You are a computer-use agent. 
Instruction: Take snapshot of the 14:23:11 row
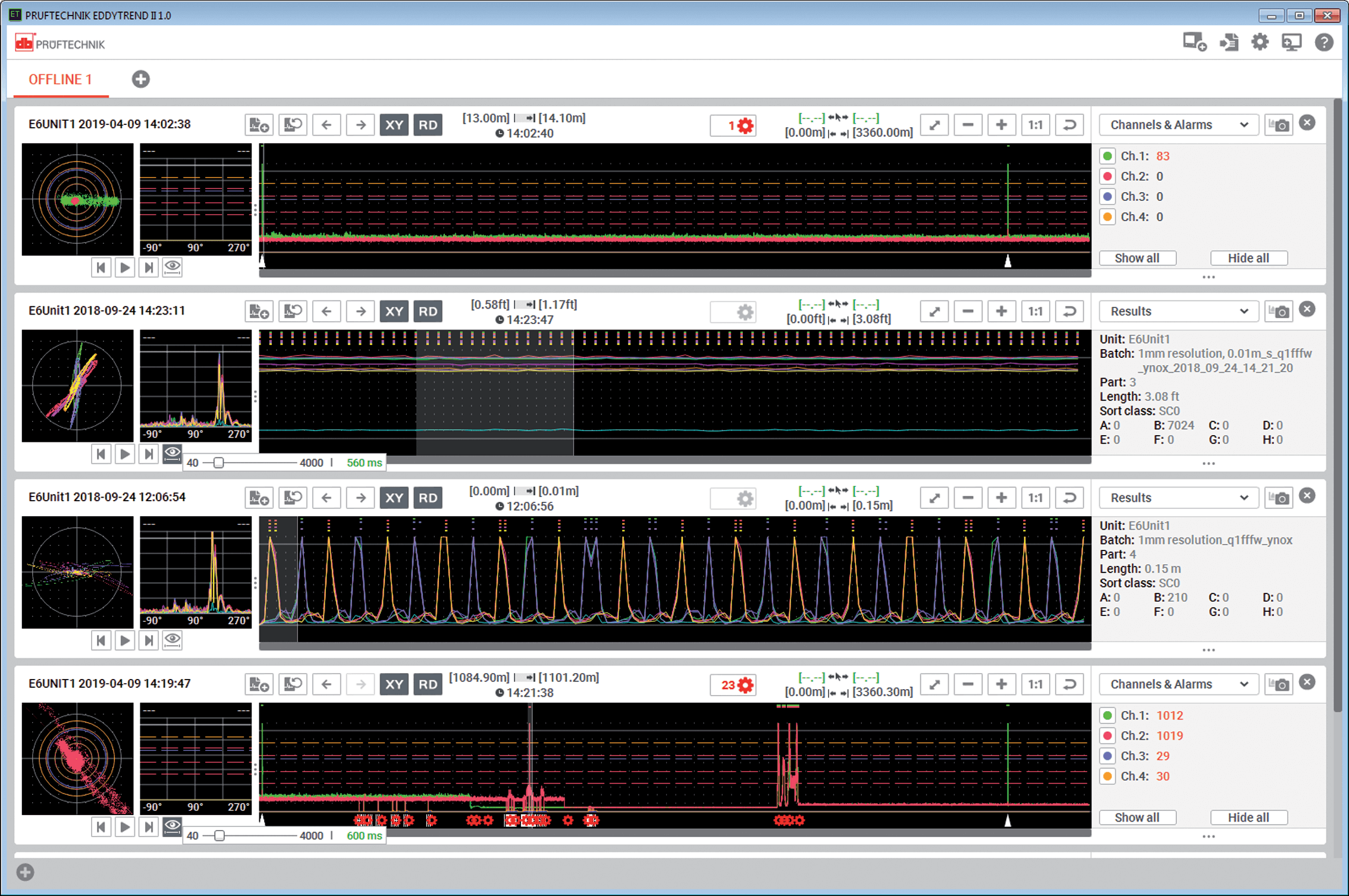click(1279, 312)
